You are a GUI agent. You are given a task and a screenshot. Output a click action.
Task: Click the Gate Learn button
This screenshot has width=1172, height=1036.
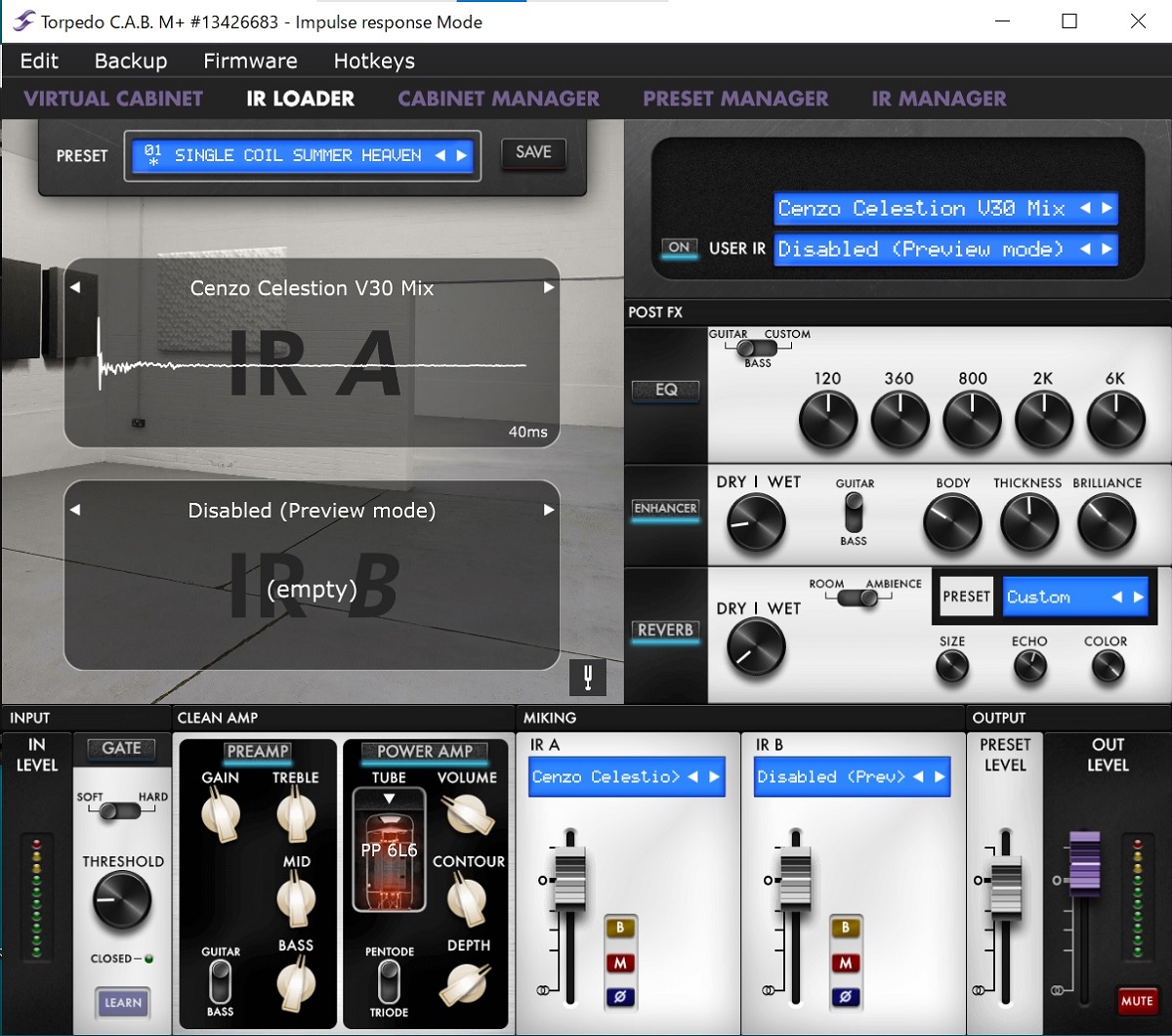point(122,1003)
